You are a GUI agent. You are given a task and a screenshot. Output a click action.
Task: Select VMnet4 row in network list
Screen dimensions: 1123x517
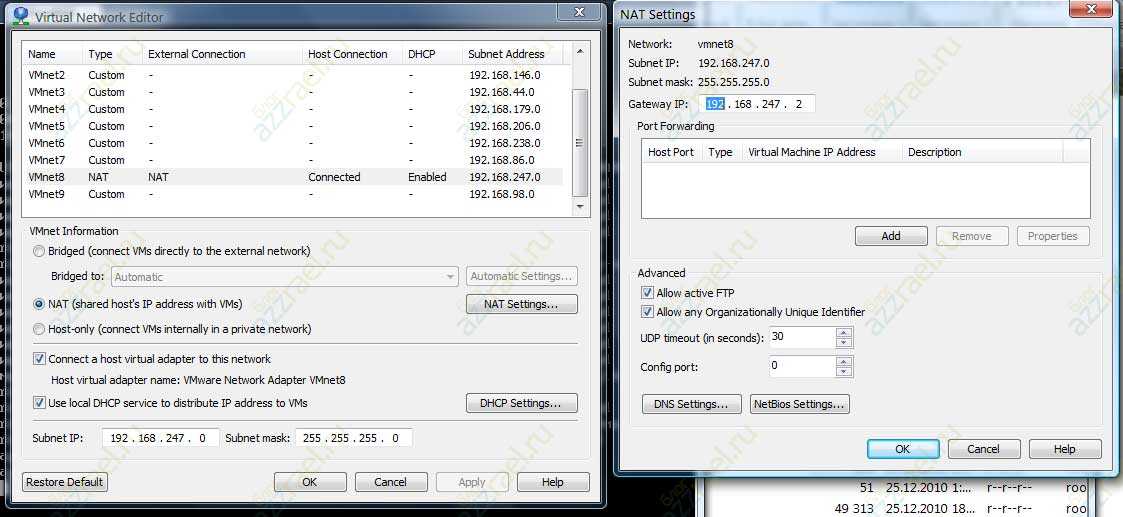point(292,109)
